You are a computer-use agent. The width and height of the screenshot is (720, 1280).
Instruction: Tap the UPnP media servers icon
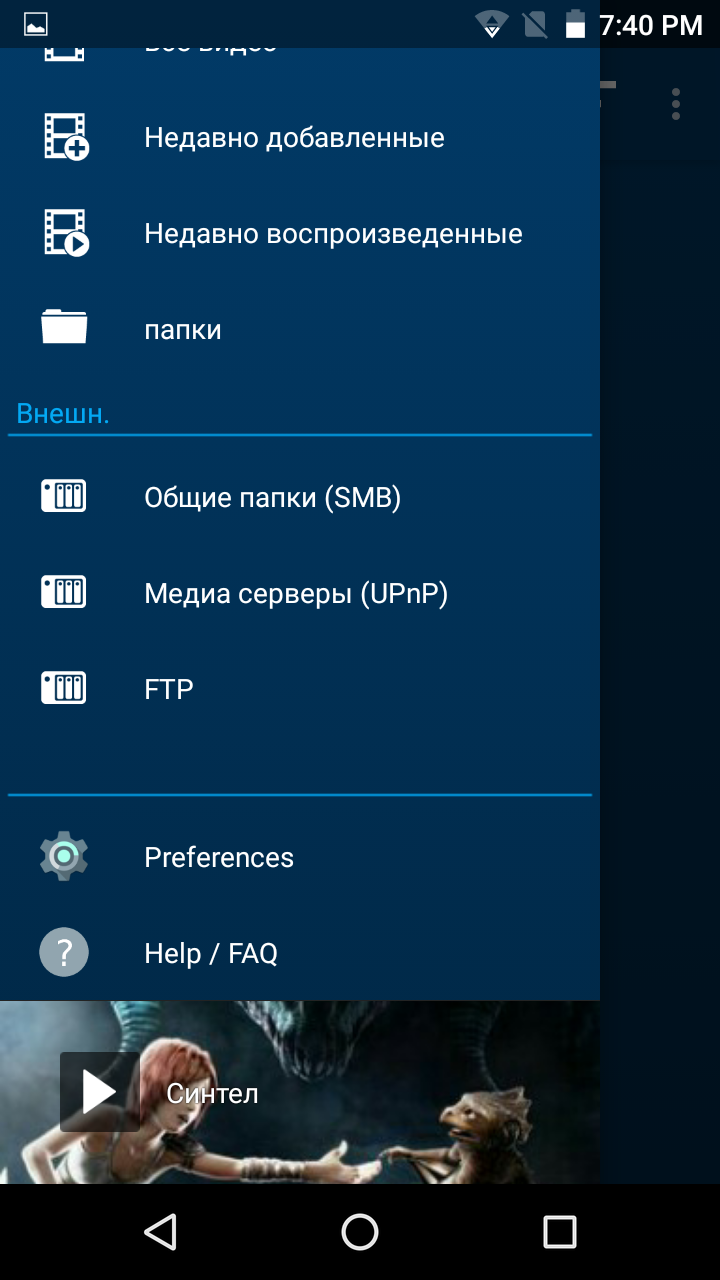coord(64,592)
